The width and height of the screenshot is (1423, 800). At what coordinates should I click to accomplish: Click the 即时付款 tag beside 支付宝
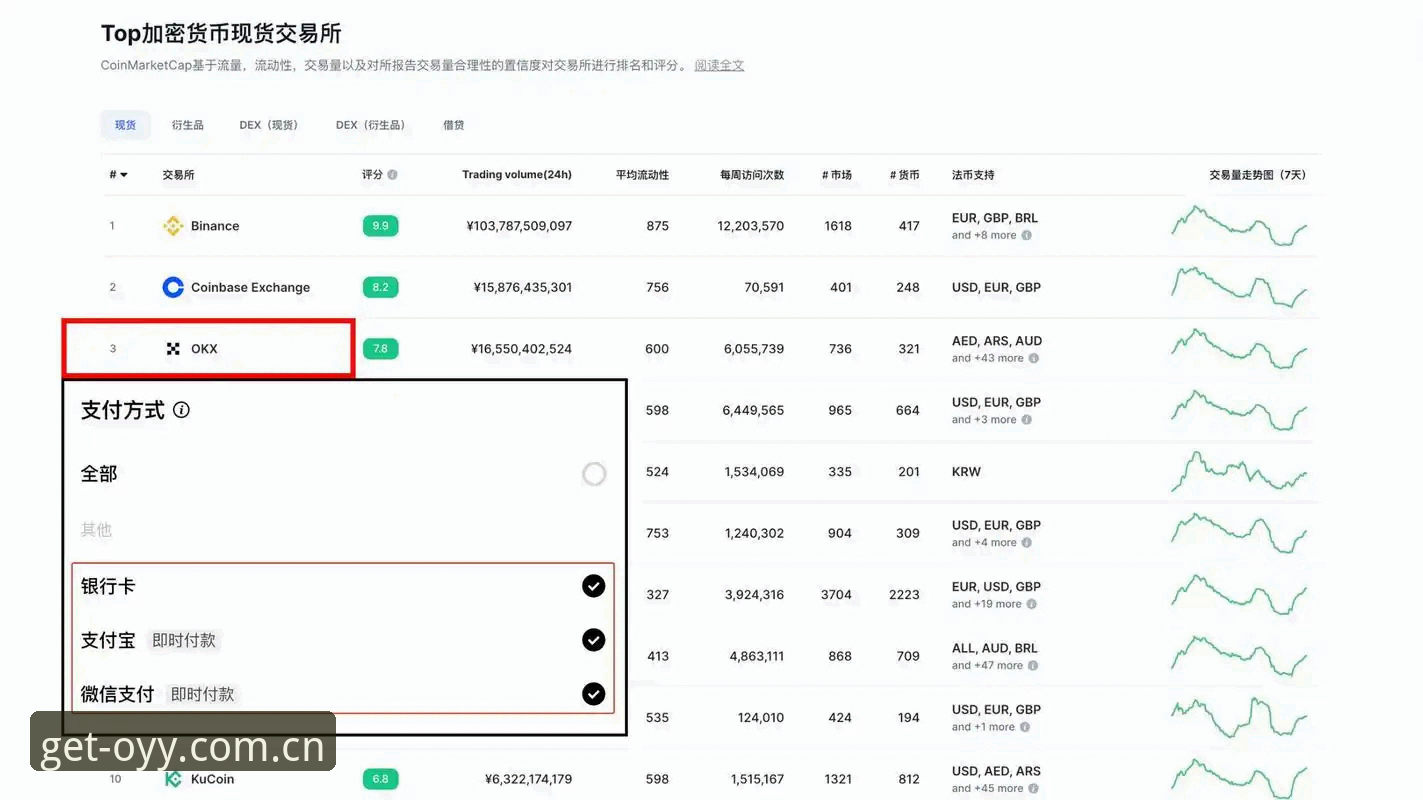[x=184, y=640]
